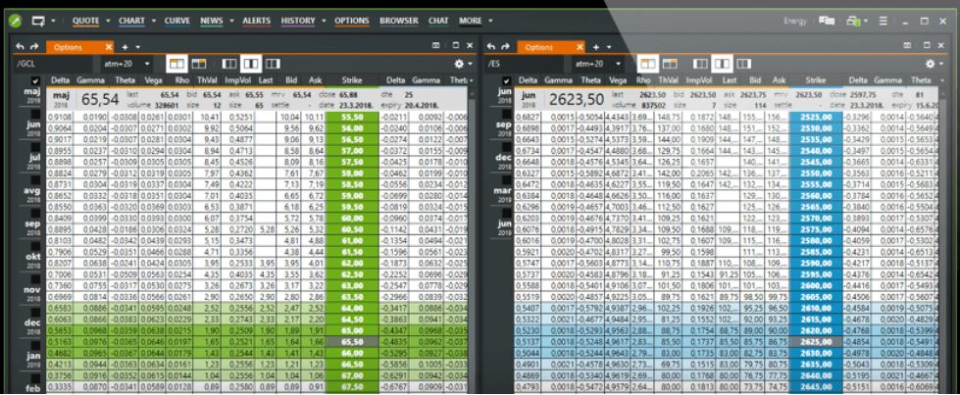960x395 pixels.
Task: Highlighted orange-topped layout icon in /GCL panel
Action: click(177, 63)
